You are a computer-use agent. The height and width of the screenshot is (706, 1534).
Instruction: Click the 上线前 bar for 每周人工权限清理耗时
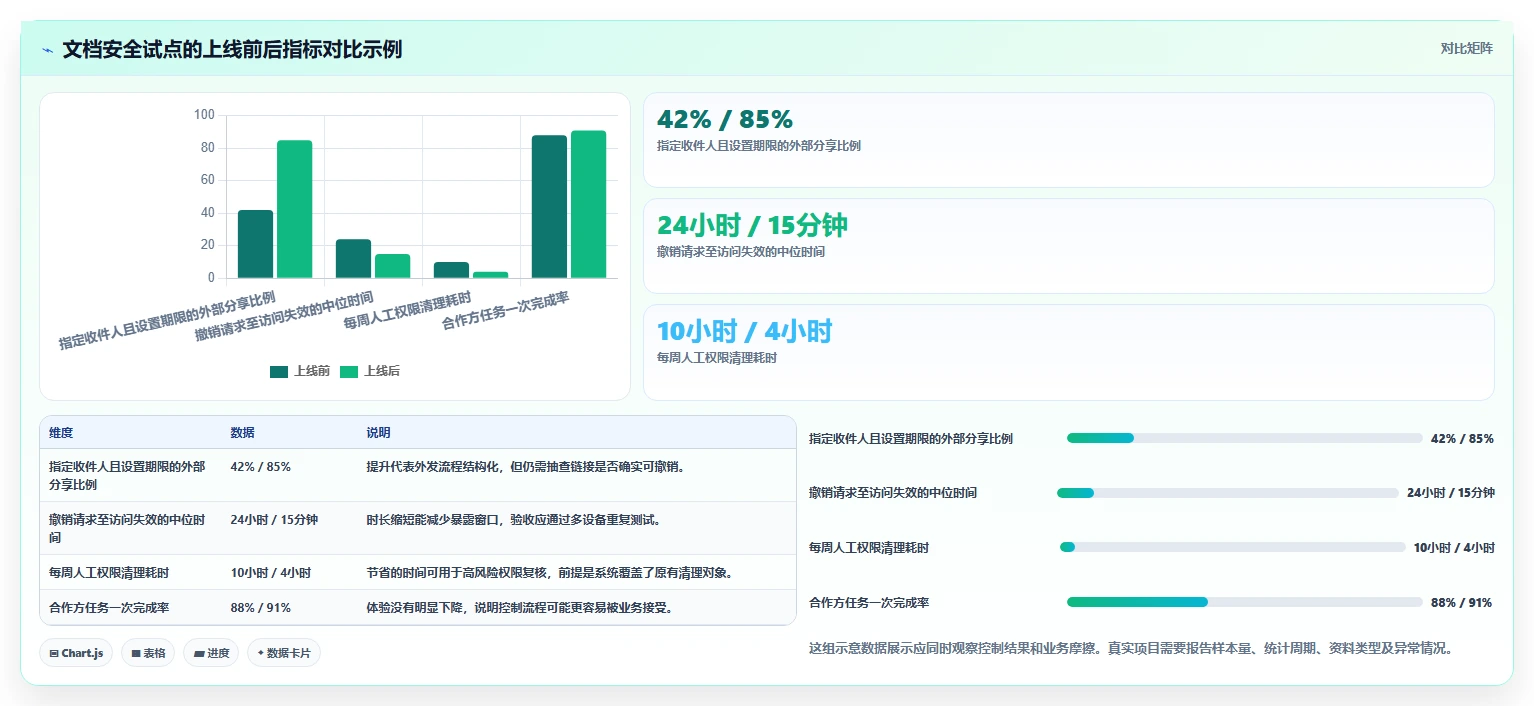point(451,270)
